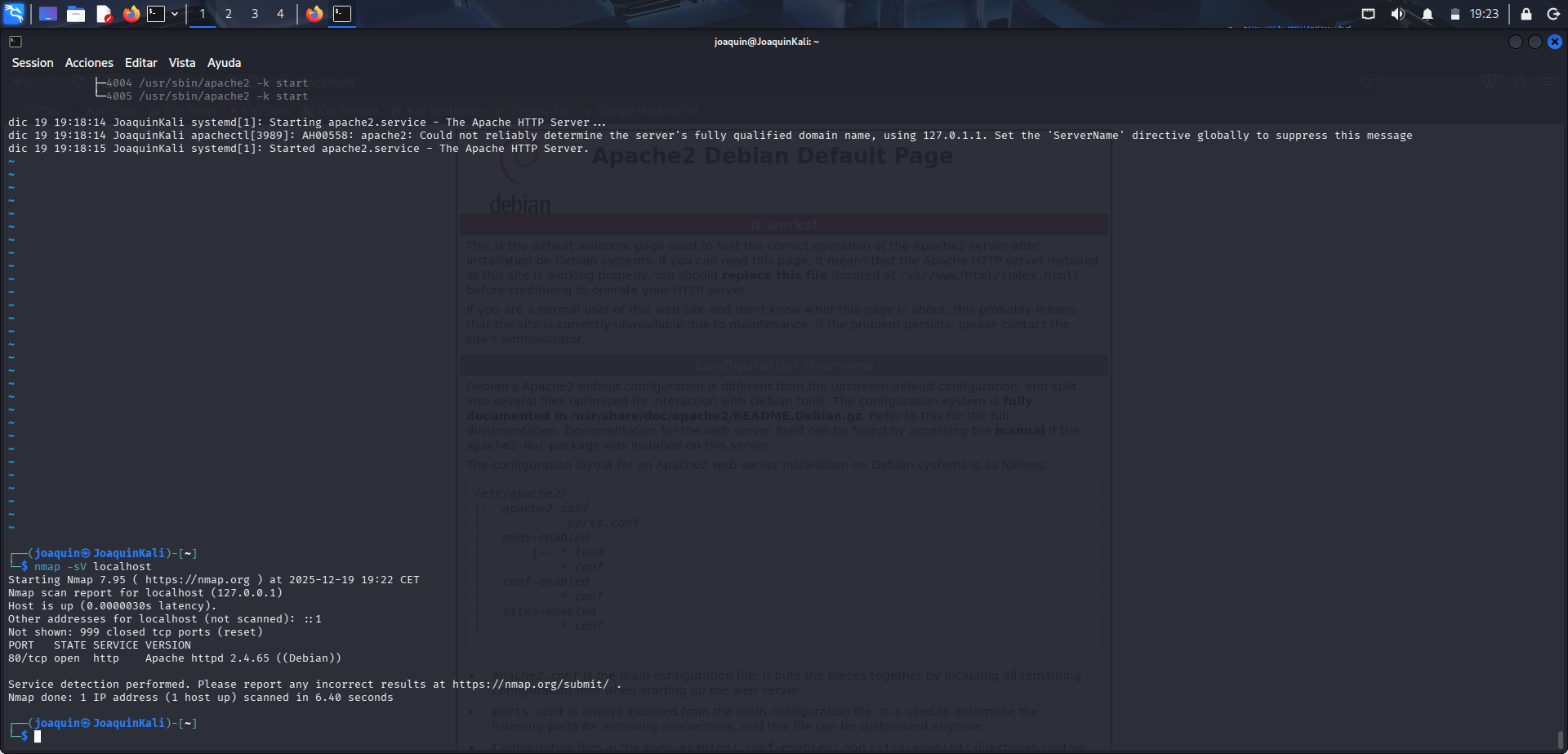Mute audio via the speaker icon
Viewport: 1568px width, 754px height.
coord(1398,13)
